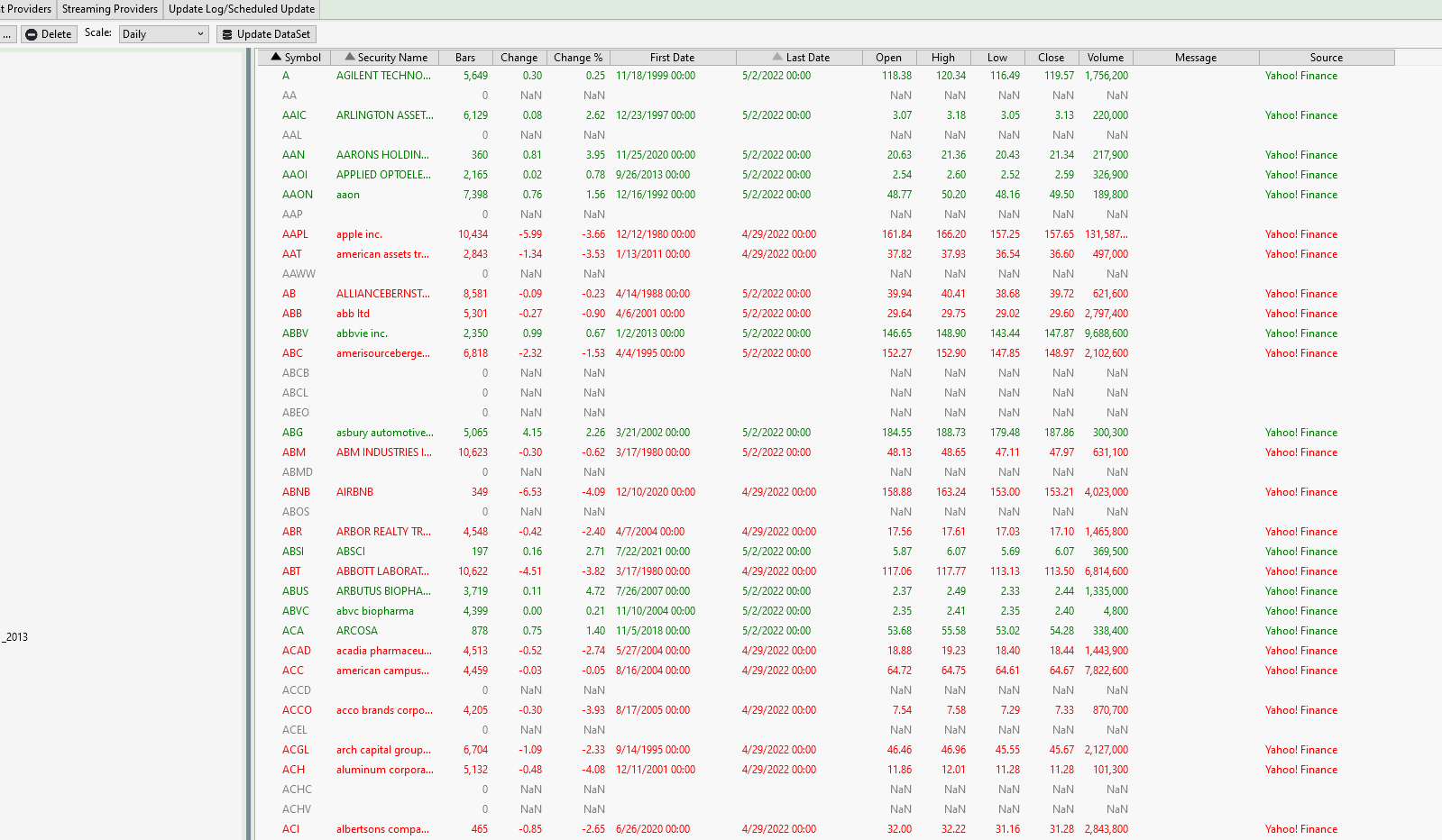
Task: Click Yahoo! Finance source for AAPL row
Action: pos(1301,234)
